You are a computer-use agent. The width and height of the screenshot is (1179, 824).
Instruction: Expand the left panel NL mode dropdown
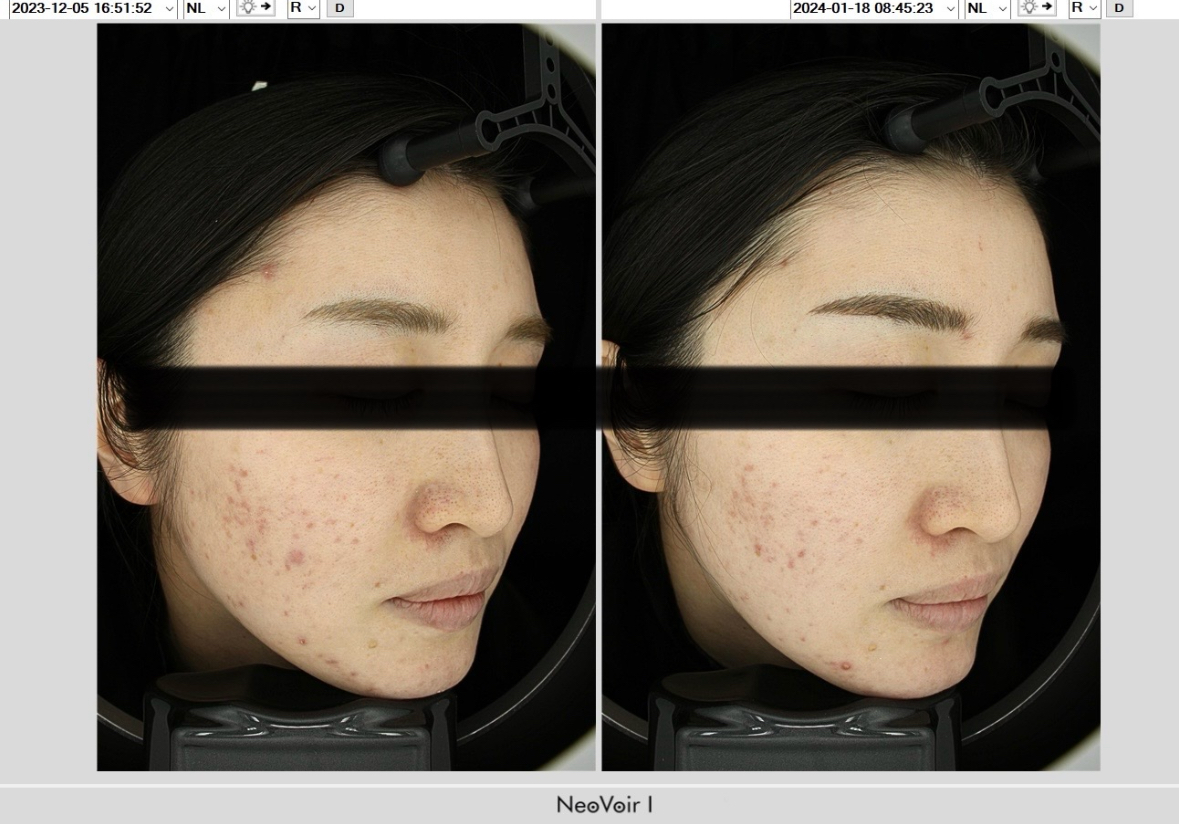pyautogui.click(x=206, y=8)
